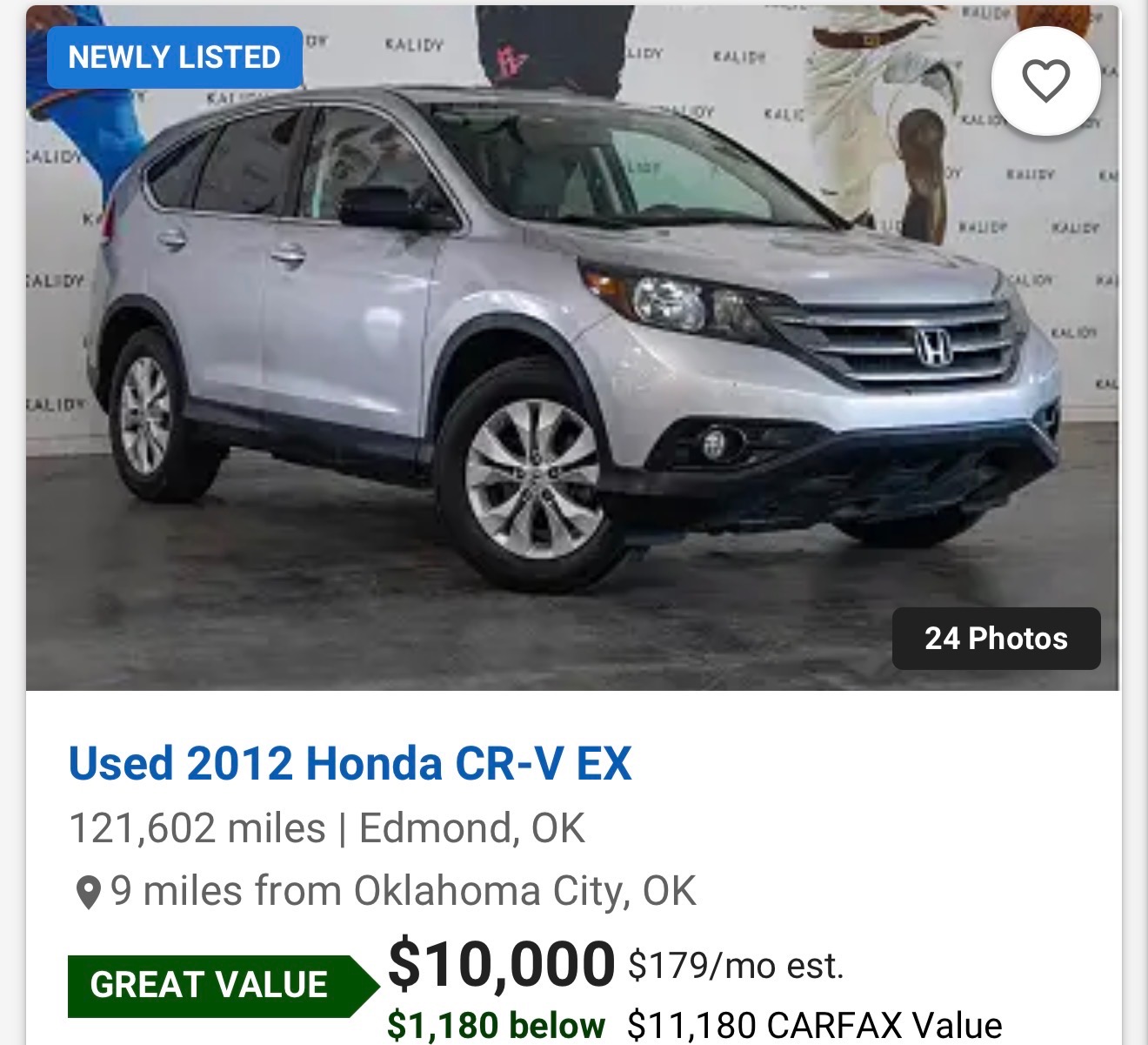Click the Honda emblem on the grille
The image size is (1148, 1045).
(x=933, y=347)
